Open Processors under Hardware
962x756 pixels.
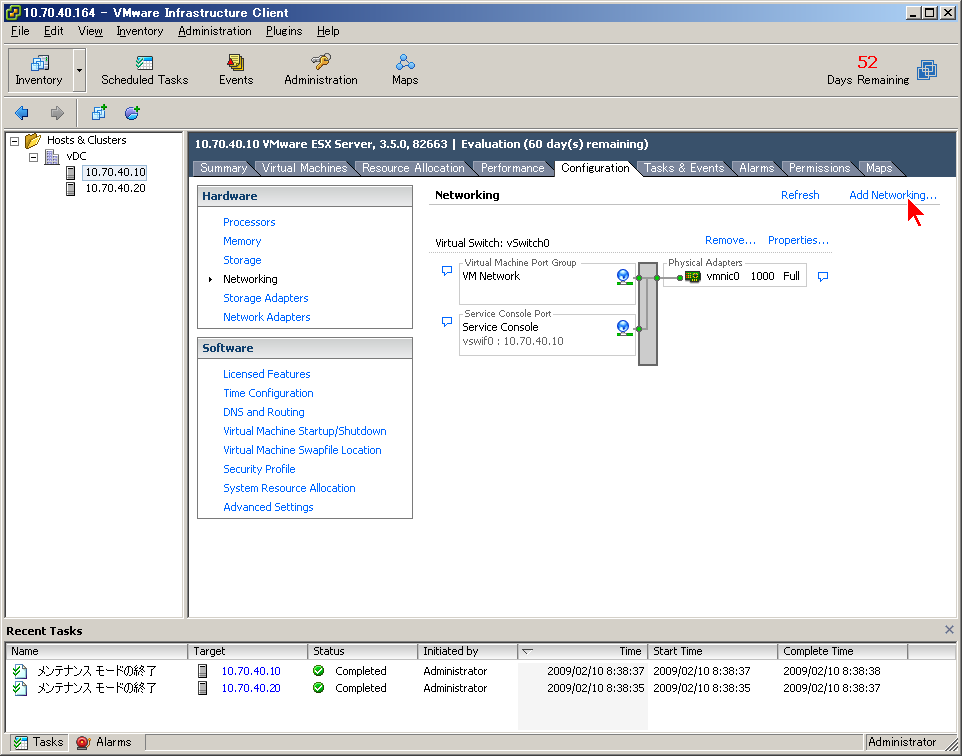249,222
